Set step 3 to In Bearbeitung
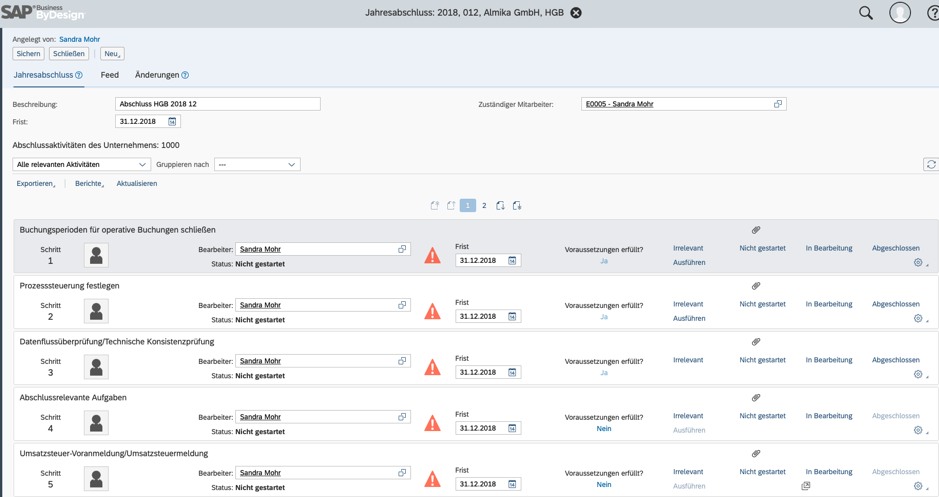 (x=829, y=360)
